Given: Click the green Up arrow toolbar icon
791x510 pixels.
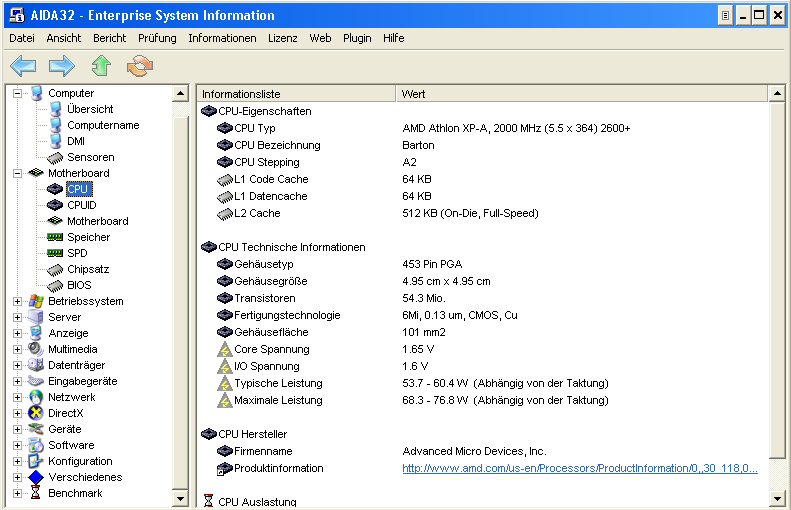Looking at the screenshot, I should coord(101,66).
